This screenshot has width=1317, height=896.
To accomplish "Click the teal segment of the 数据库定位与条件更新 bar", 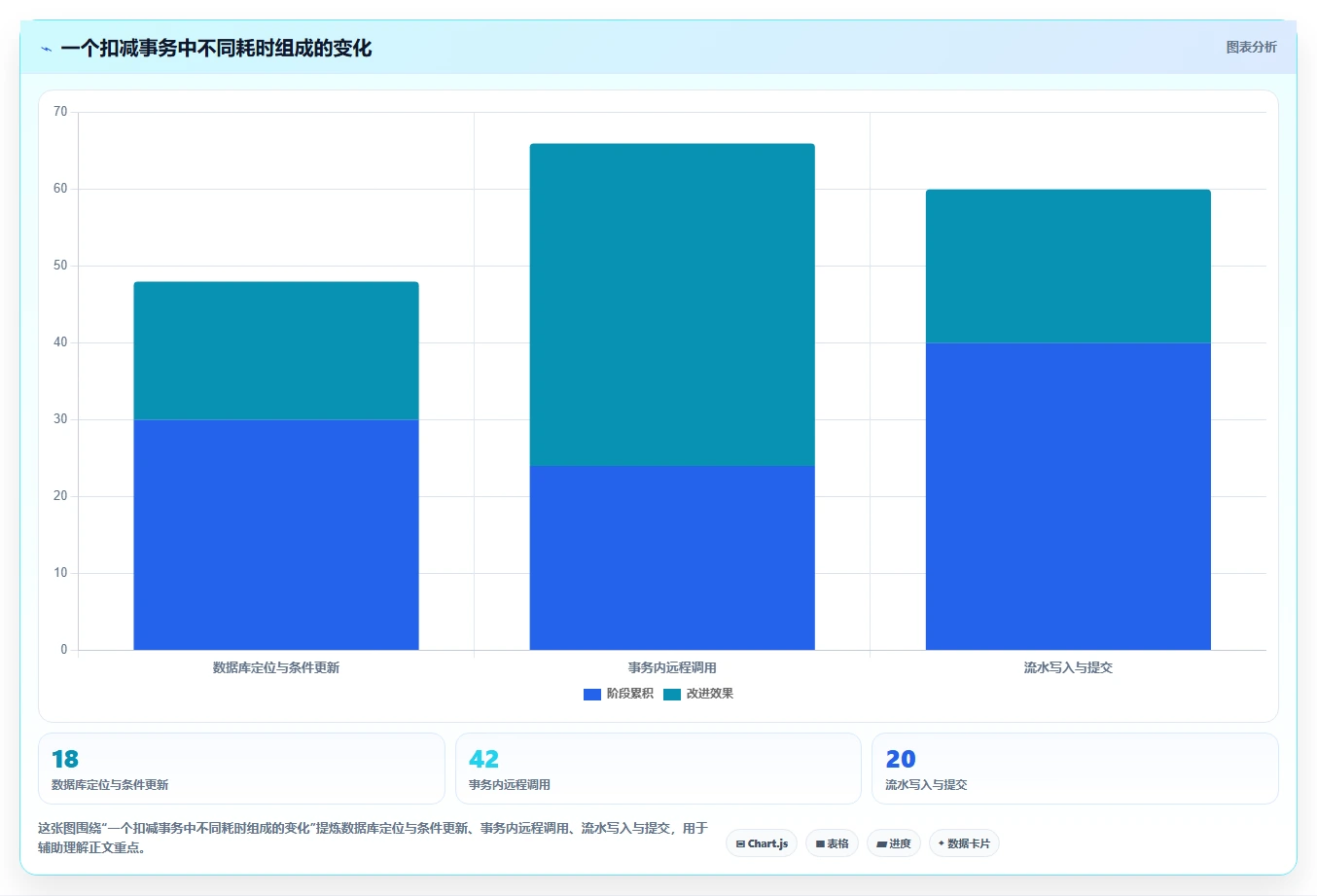I will click(x=276, y=350).
